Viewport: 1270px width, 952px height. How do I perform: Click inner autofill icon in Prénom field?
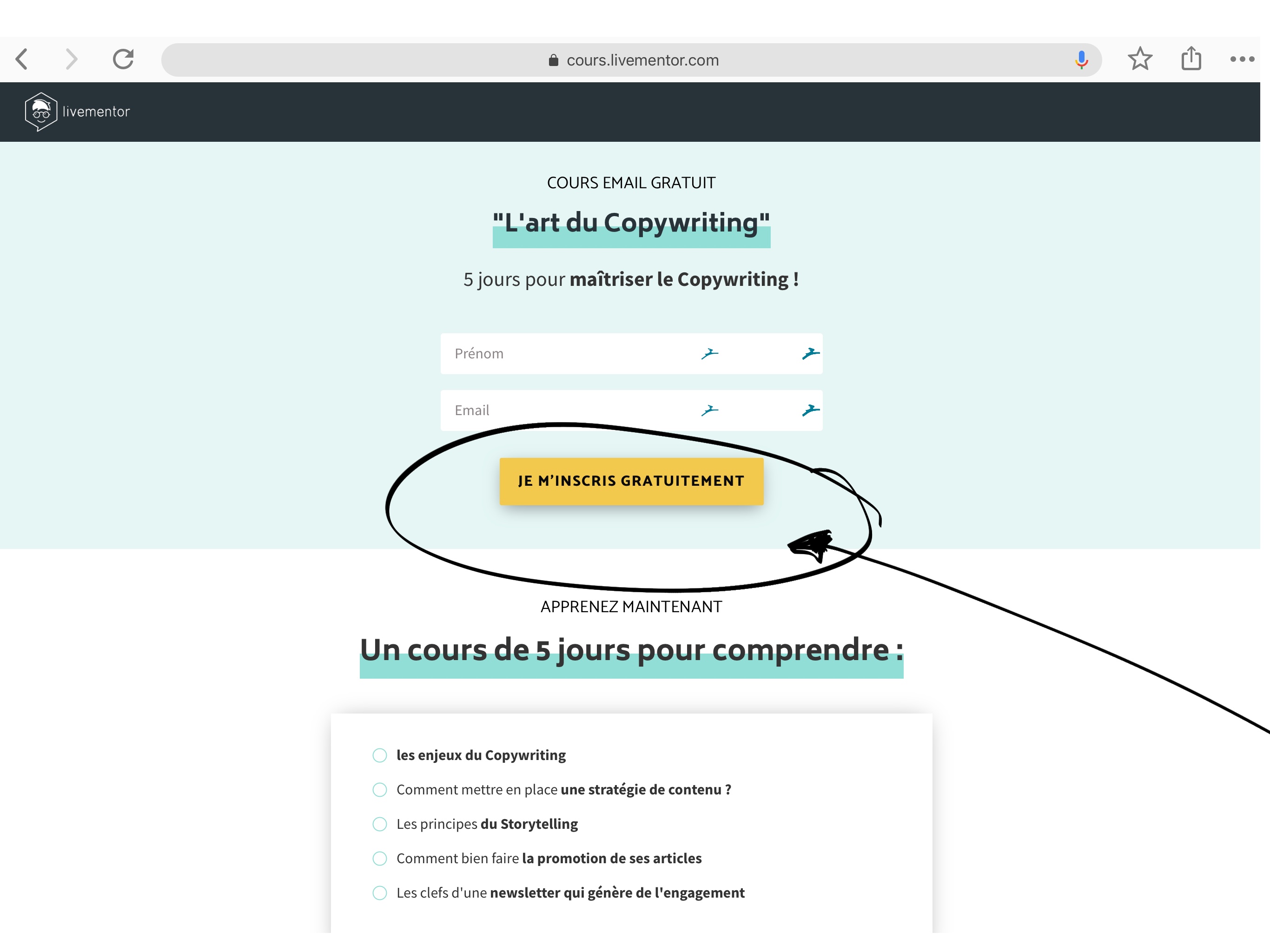(710, 354)
